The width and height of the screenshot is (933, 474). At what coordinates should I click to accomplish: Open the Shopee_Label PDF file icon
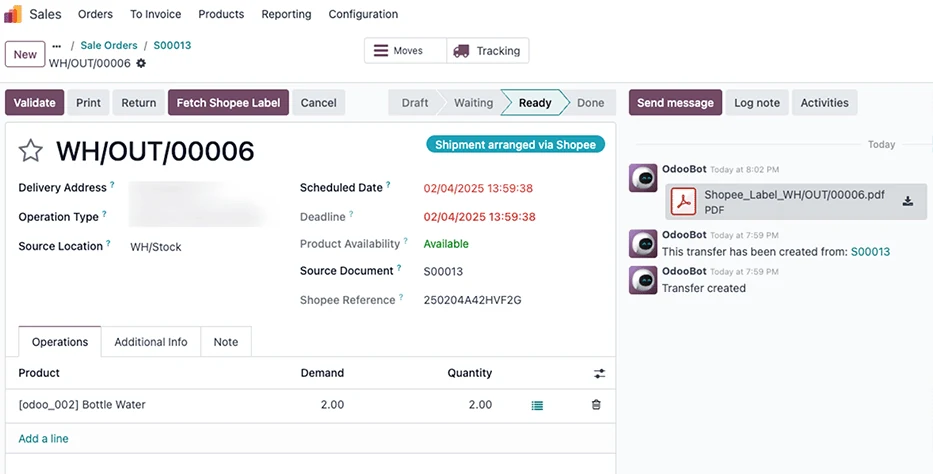coord(683,202)
